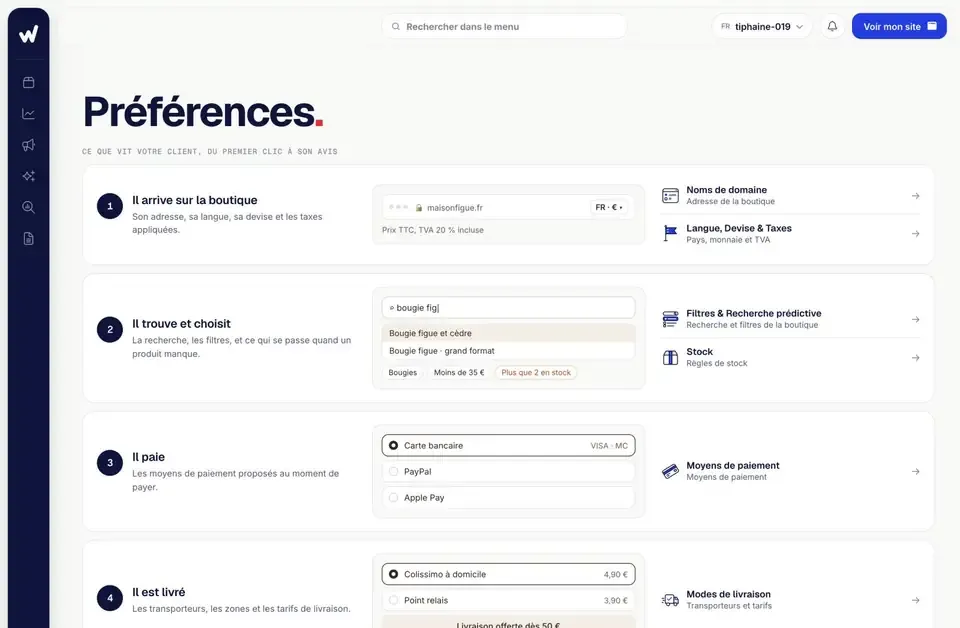Screen dimensions: 960x628
Task: Click the bougie fig search preview field
Action: (x=508, y=308)
